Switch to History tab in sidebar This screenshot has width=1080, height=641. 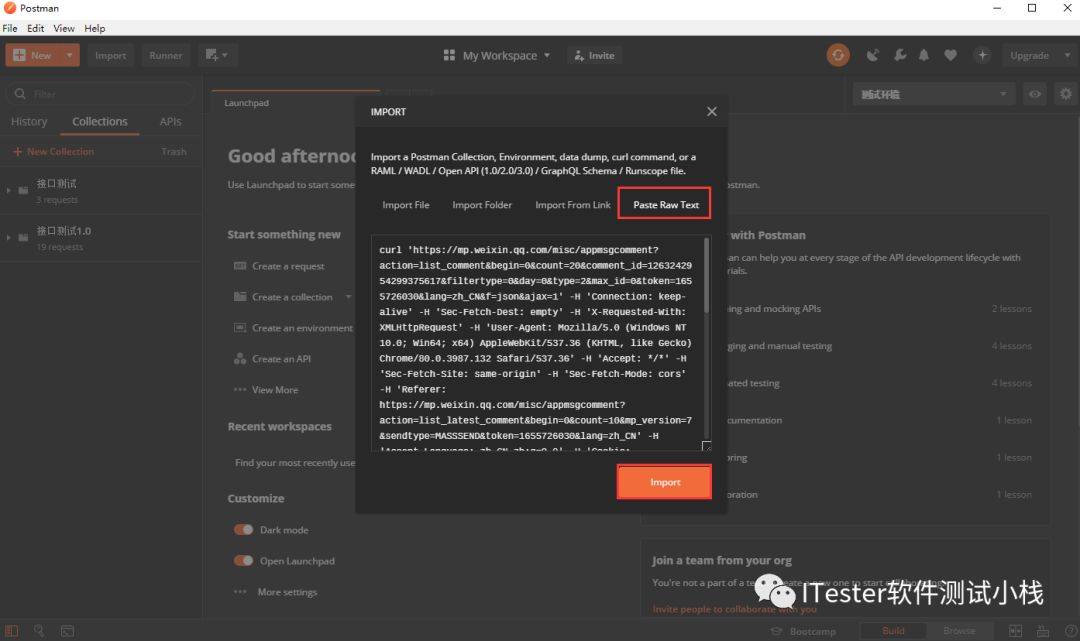pyautogui.click(x=29, y=121)
